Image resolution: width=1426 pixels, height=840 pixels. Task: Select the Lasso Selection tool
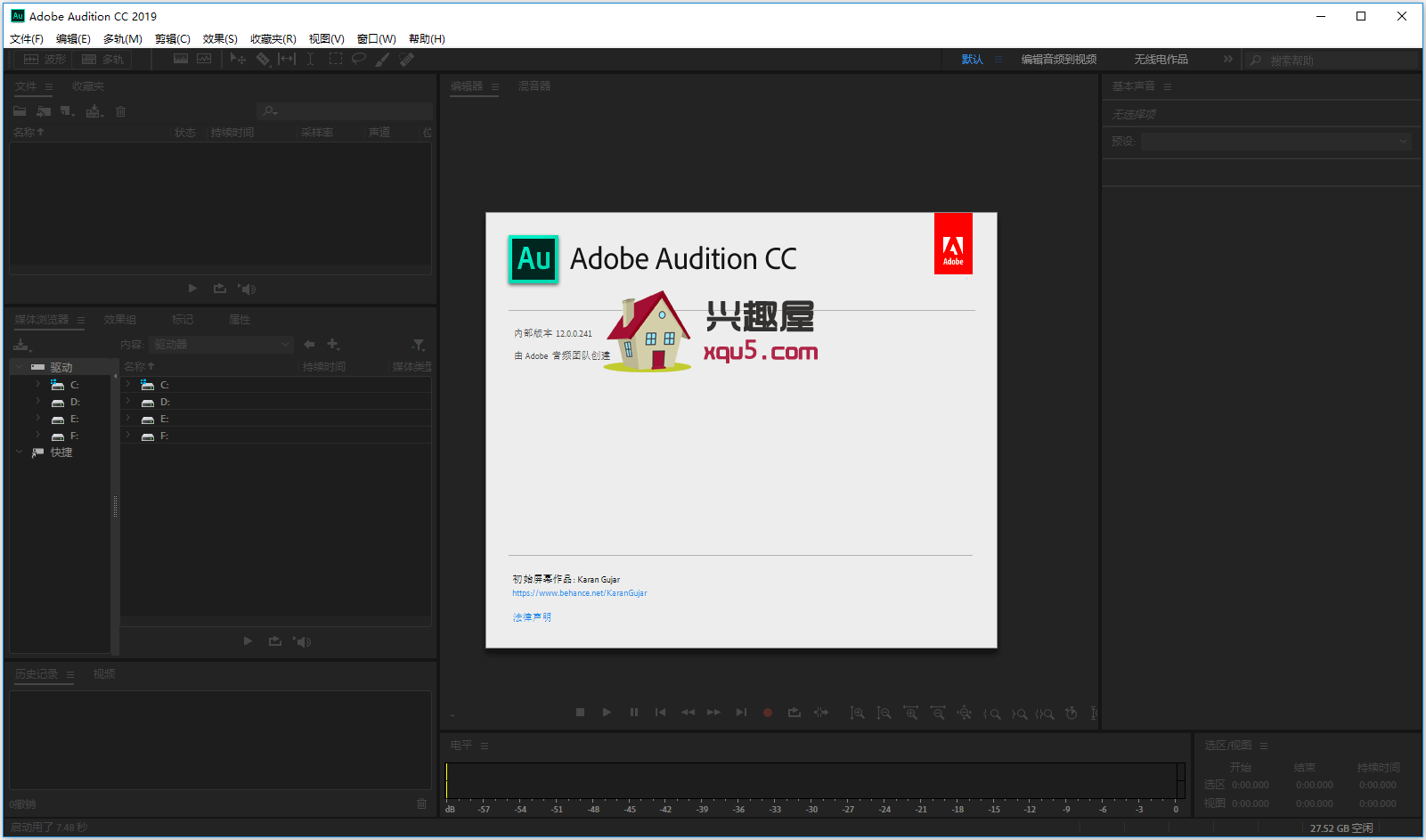tap(359, 59)
